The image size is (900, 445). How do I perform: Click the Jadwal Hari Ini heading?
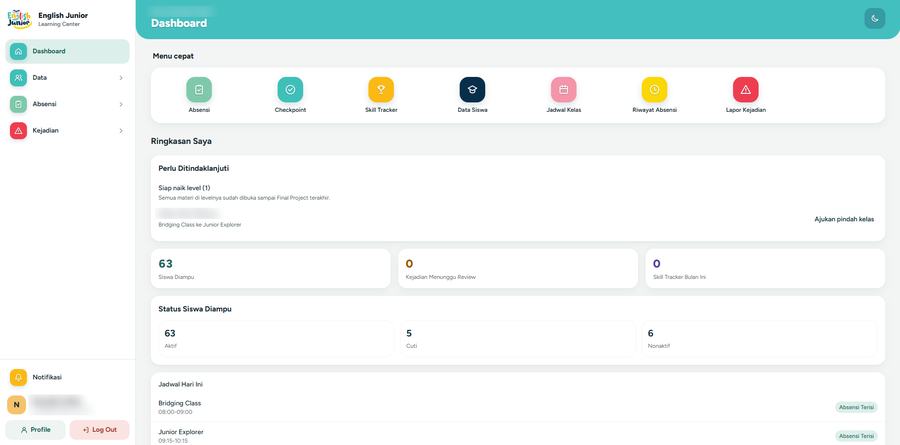pyautogui.click(x=180, y=384)
